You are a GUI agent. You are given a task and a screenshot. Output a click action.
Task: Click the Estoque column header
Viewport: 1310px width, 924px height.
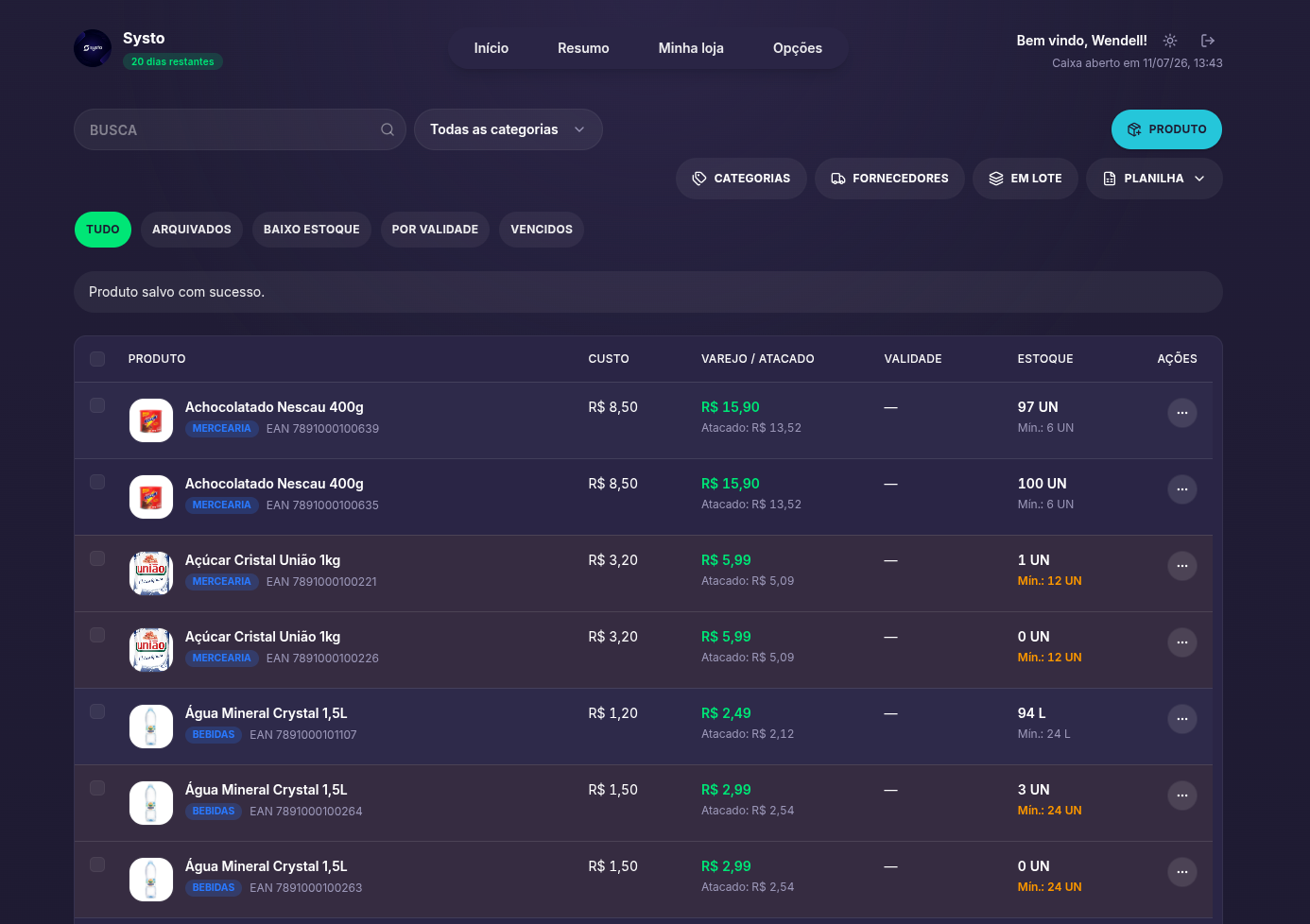point(1045,359)
